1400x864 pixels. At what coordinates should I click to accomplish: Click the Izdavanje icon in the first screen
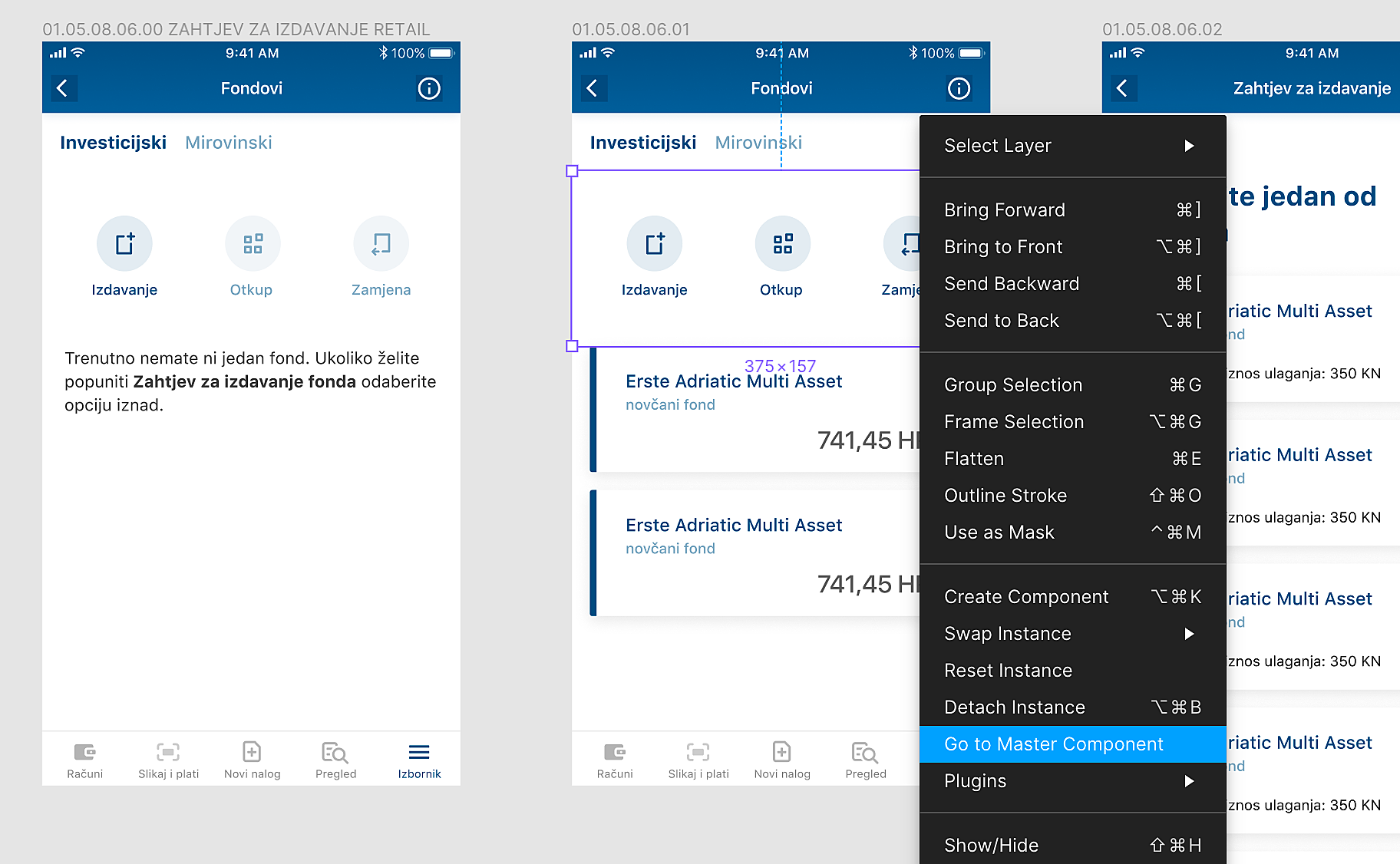click(x=124, y=244)
